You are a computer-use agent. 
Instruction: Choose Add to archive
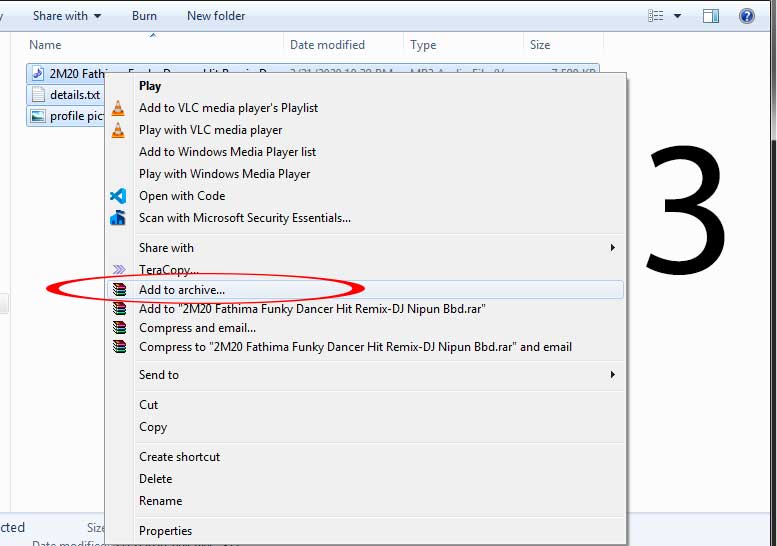(182, 290)
